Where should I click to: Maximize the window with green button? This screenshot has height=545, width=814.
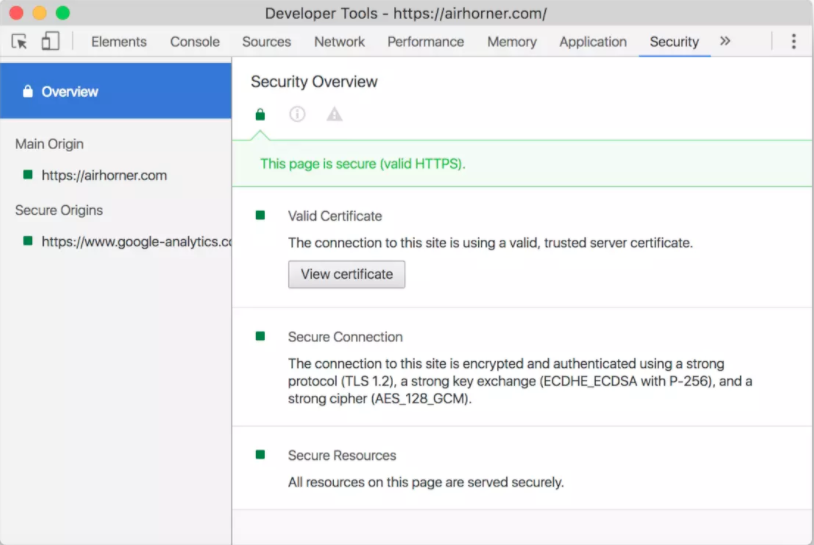pos(63,13)
